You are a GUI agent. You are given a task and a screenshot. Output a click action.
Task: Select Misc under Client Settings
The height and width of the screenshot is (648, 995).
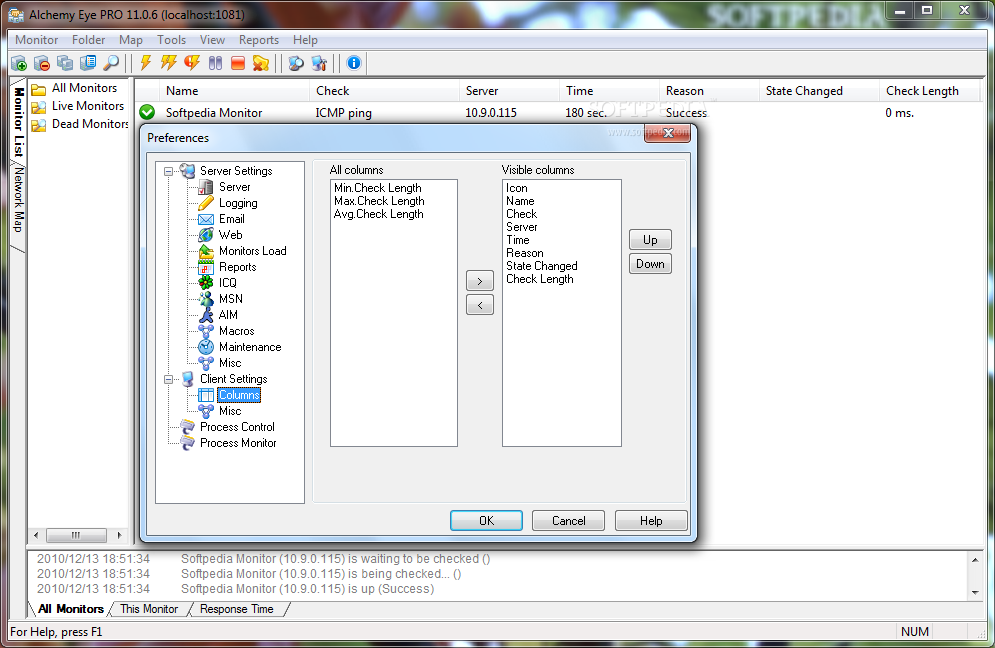point(230,411)
